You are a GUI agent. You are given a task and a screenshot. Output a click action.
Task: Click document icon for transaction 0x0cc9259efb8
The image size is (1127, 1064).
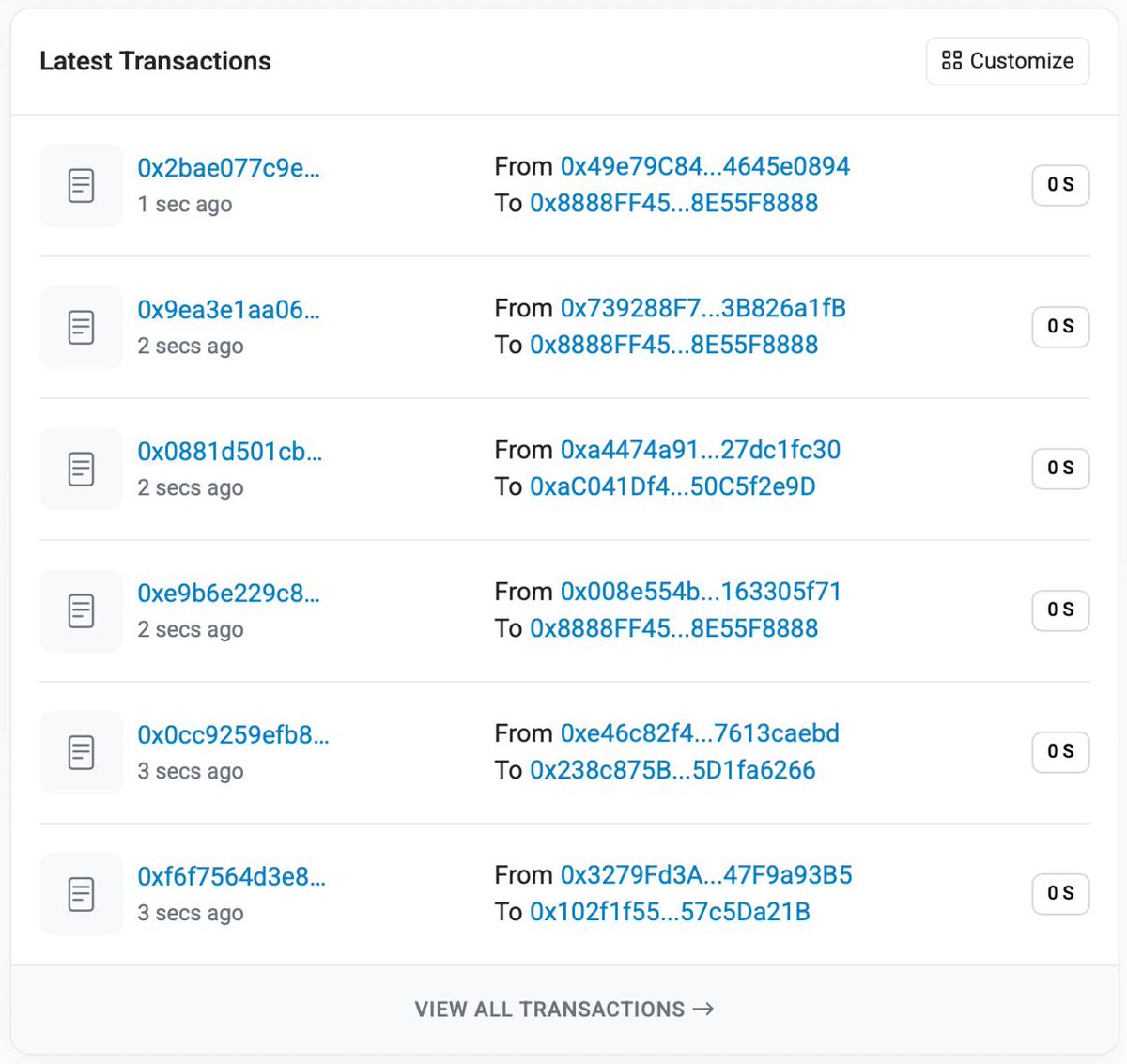coord(82,752)
